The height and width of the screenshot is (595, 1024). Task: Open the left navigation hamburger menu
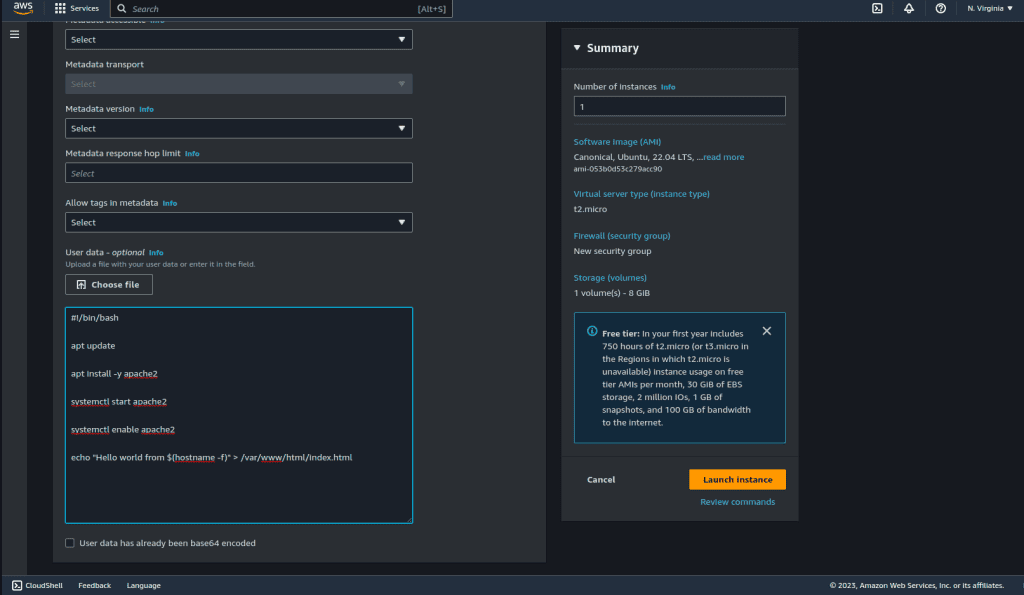(14, 34)
